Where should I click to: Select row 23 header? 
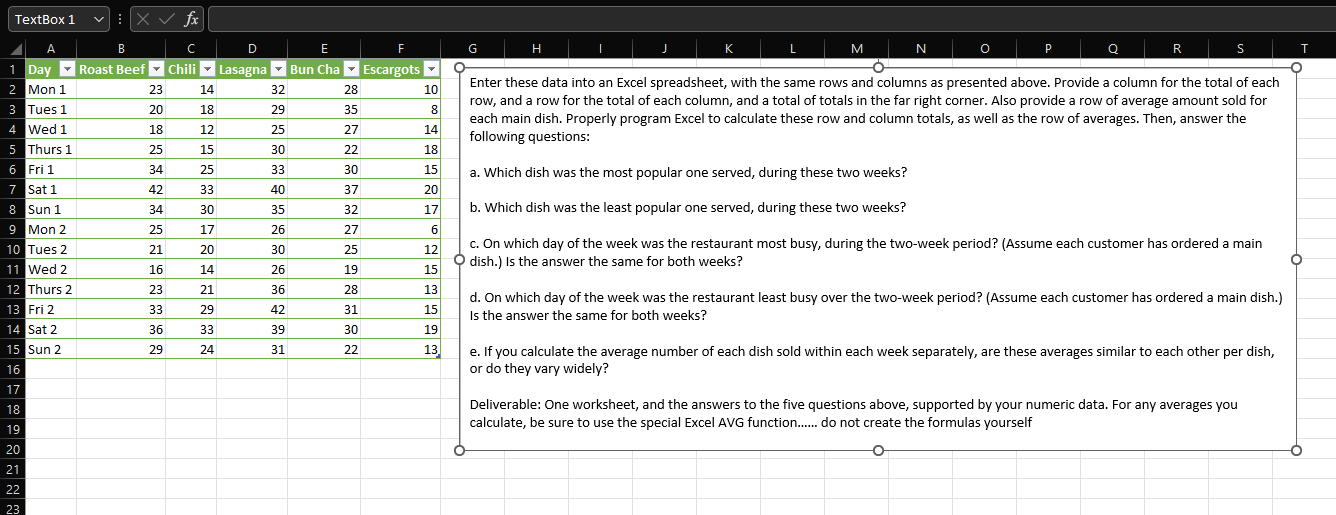point(12,508)
